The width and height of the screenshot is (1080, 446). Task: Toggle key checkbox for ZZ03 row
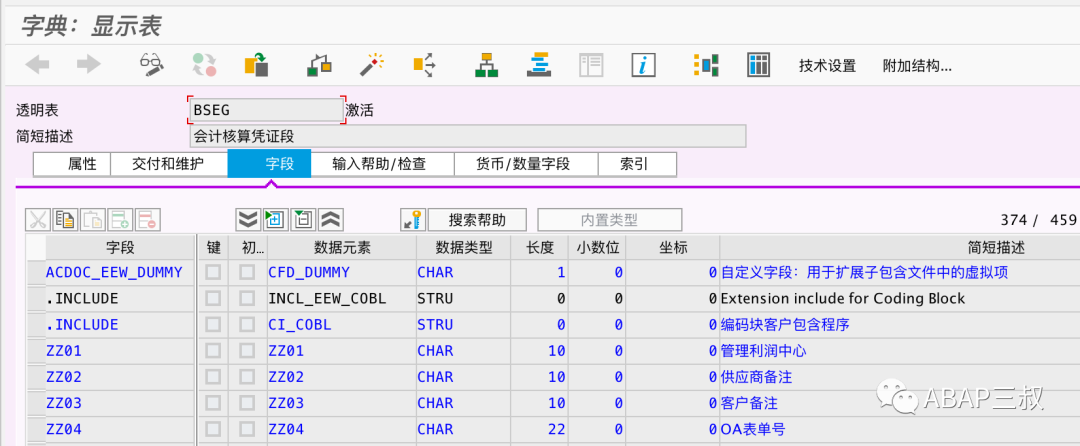coord(214,403)
